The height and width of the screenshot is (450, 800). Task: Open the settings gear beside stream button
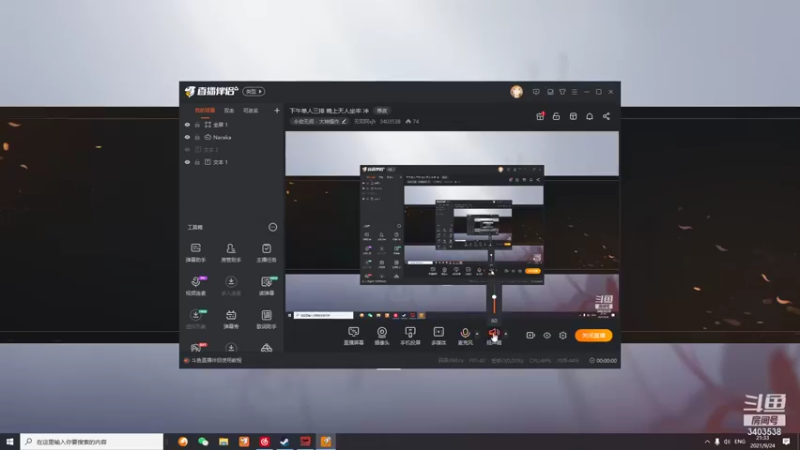563,335
